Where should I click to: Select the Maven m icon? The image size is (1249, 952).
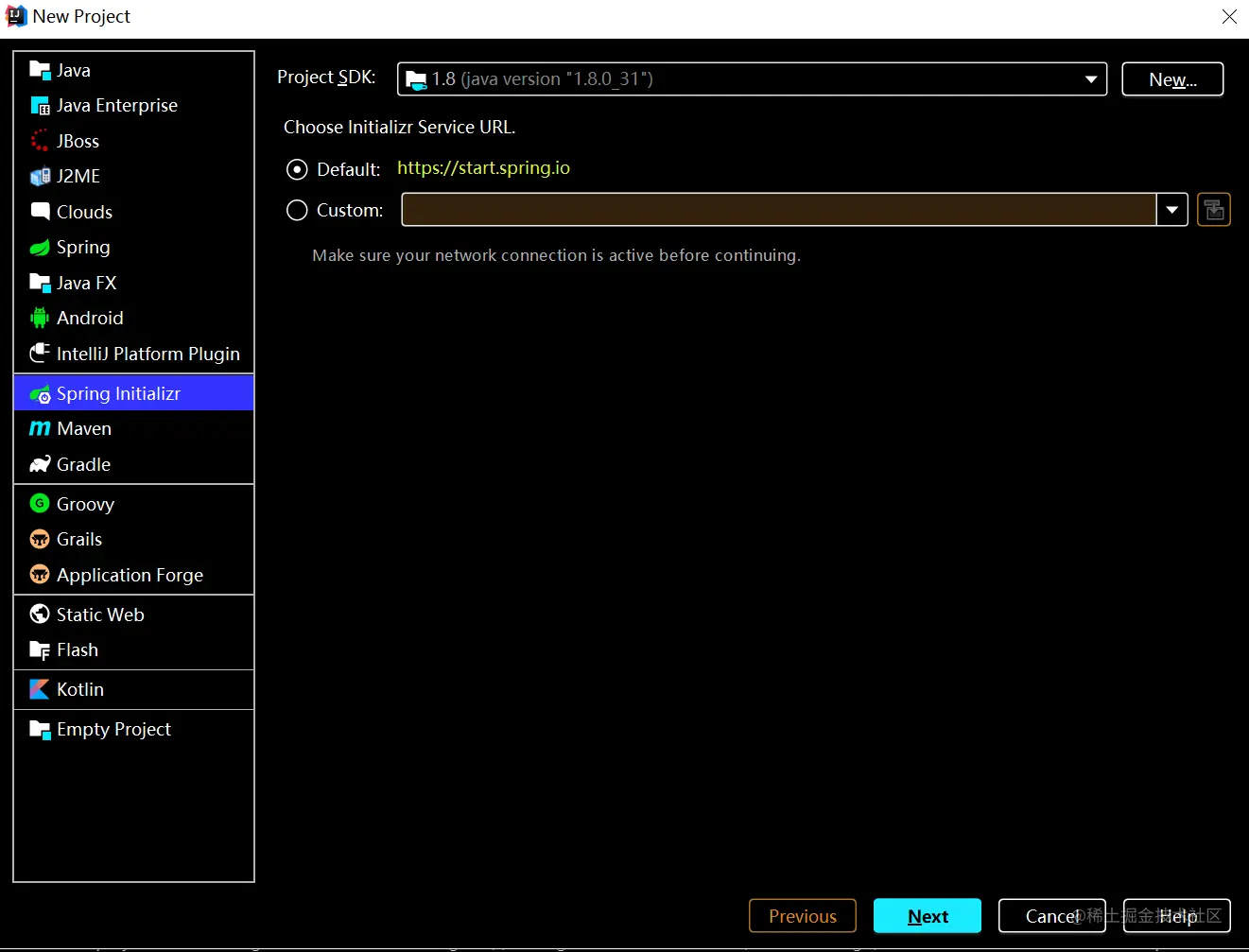click(x=40, y=428)
